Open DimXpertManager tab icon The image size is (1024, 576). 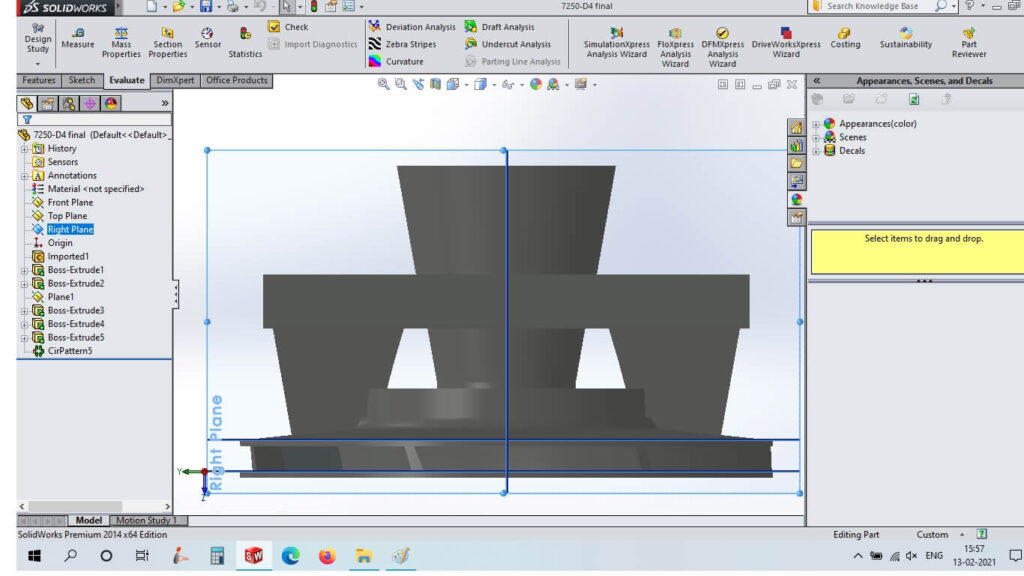(x=89, y=103)
